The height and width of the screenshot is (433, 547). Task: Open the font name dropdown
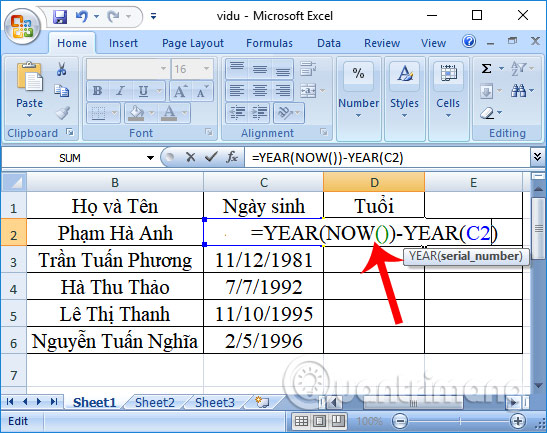[163, 68]
